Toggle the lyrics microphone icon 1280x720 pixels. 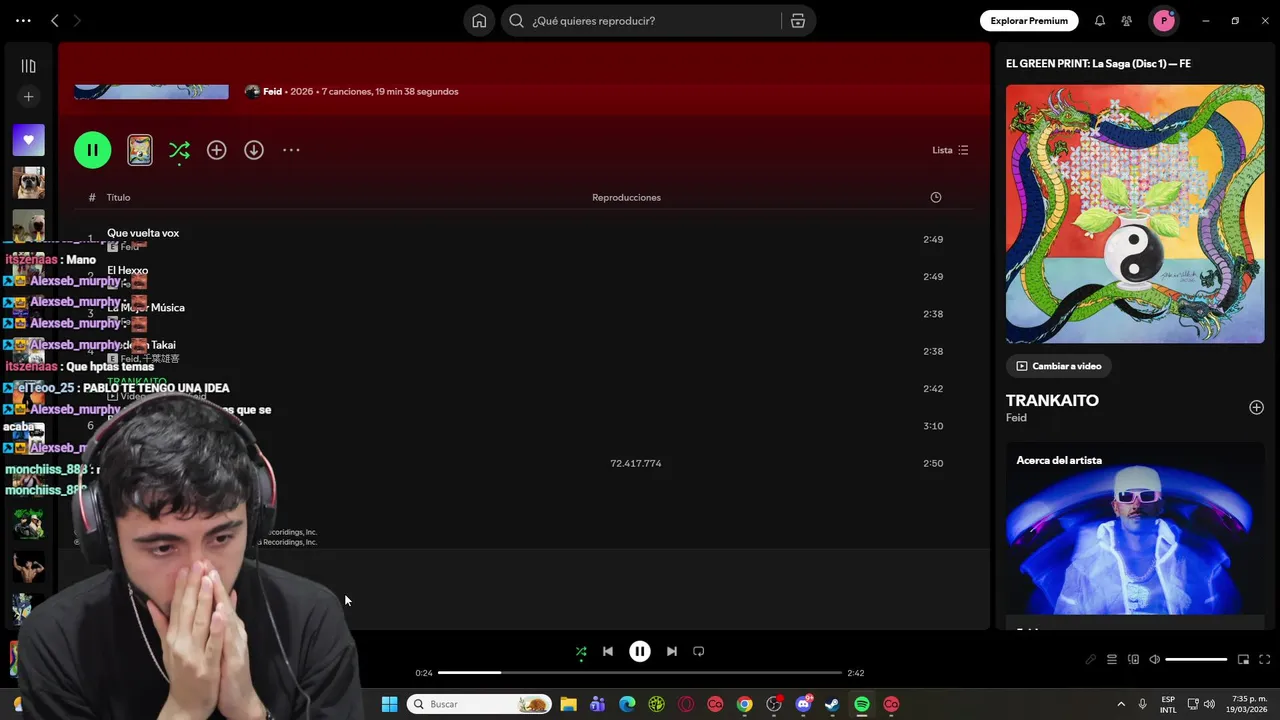(x=1090, y=660)
